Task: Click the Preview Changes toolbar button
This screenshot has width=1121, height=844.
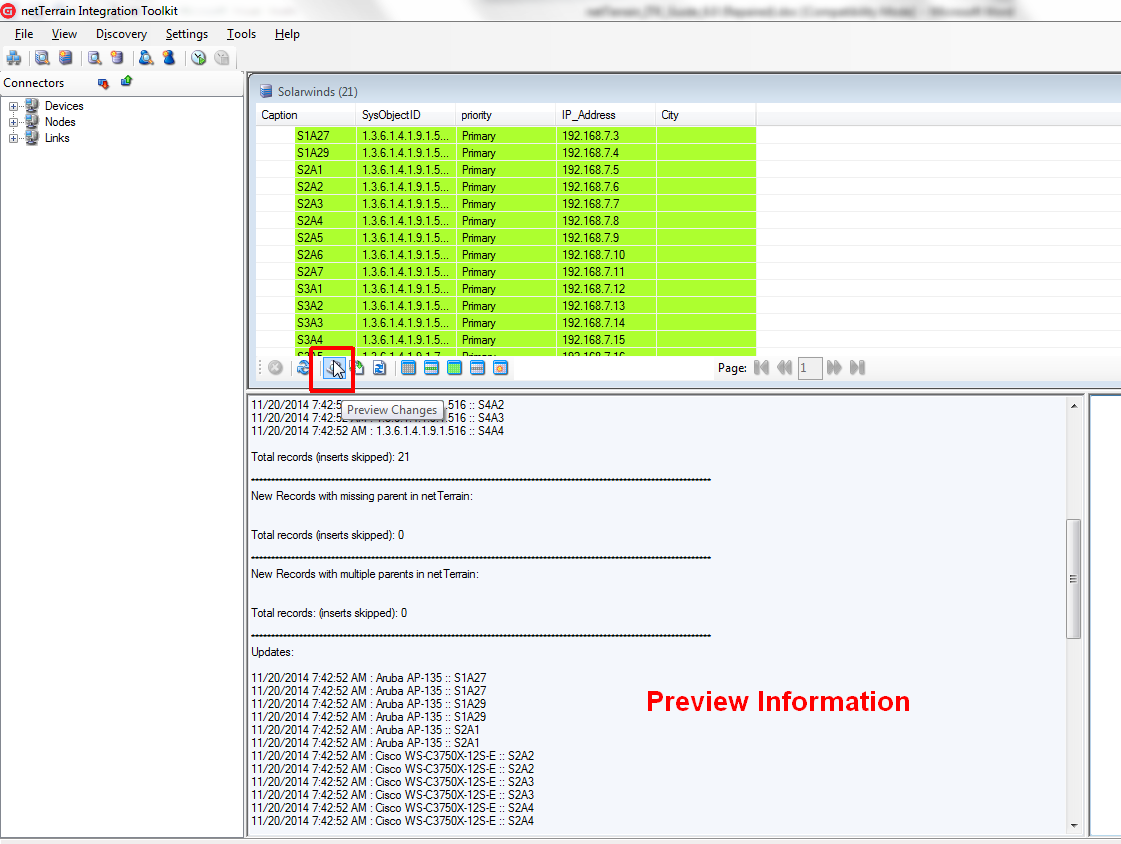Action: tap(333, 368)
